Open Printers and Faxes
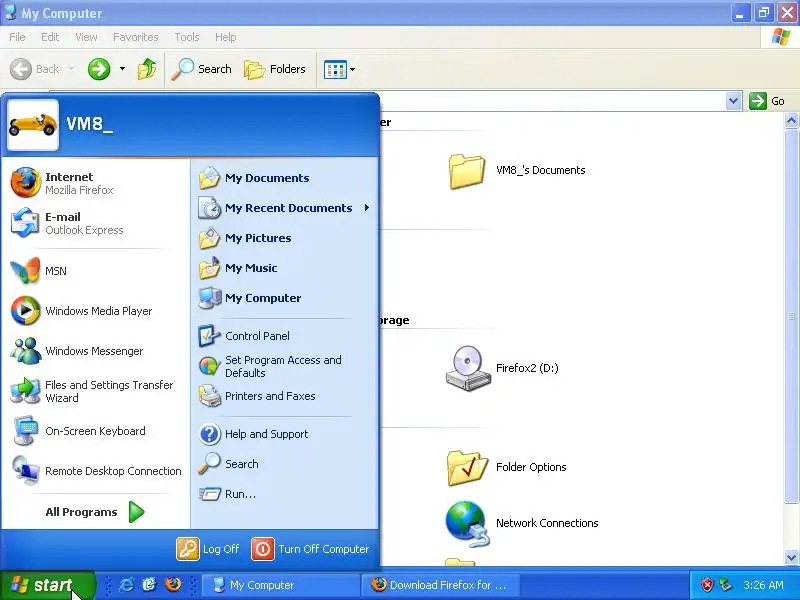This screenshot has width=800, height=600. coord(285,396)
